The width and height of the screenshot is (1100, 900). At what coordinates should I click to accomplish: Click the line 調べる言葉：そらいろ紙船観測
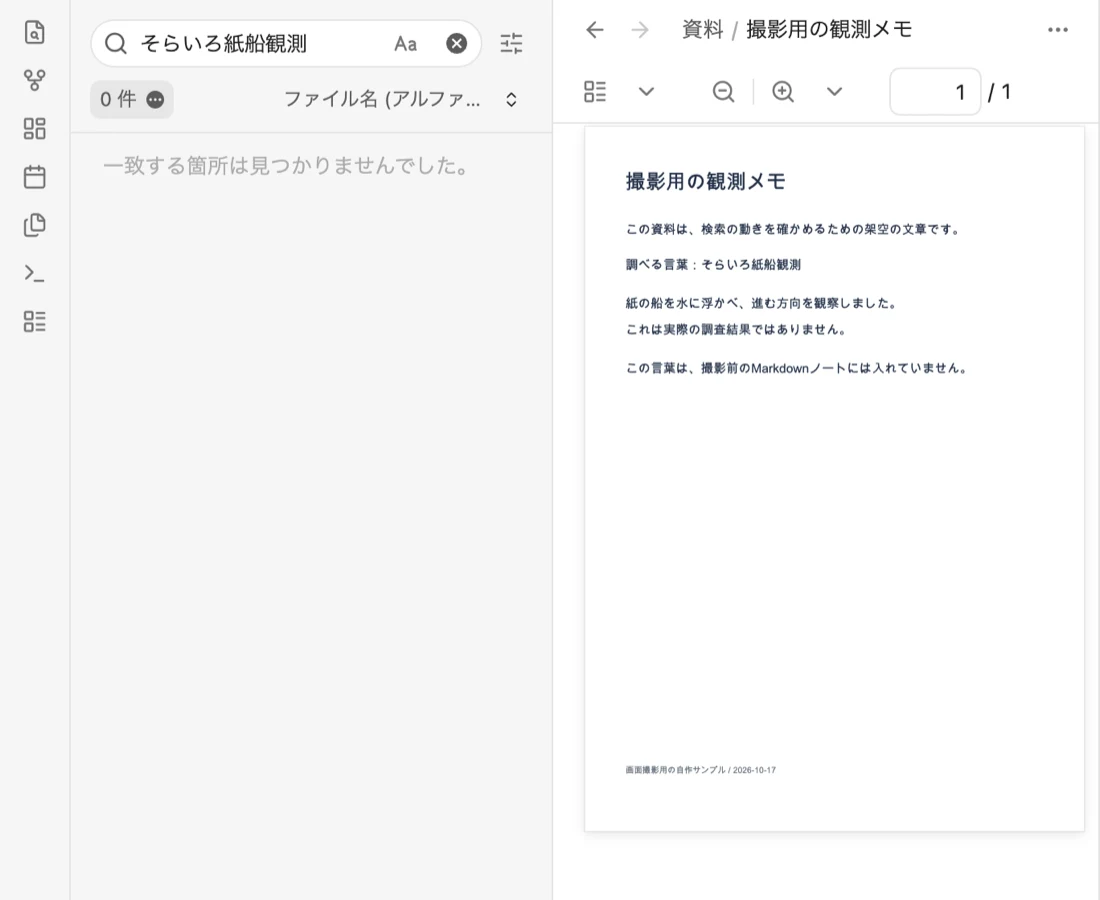click(x=713, y=265)
